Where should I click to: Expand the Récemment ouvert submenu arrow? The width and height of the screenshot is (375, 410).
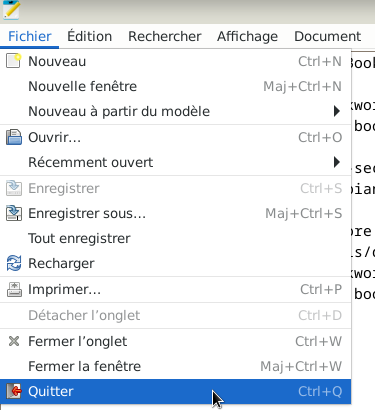click(x=337, y=162)
